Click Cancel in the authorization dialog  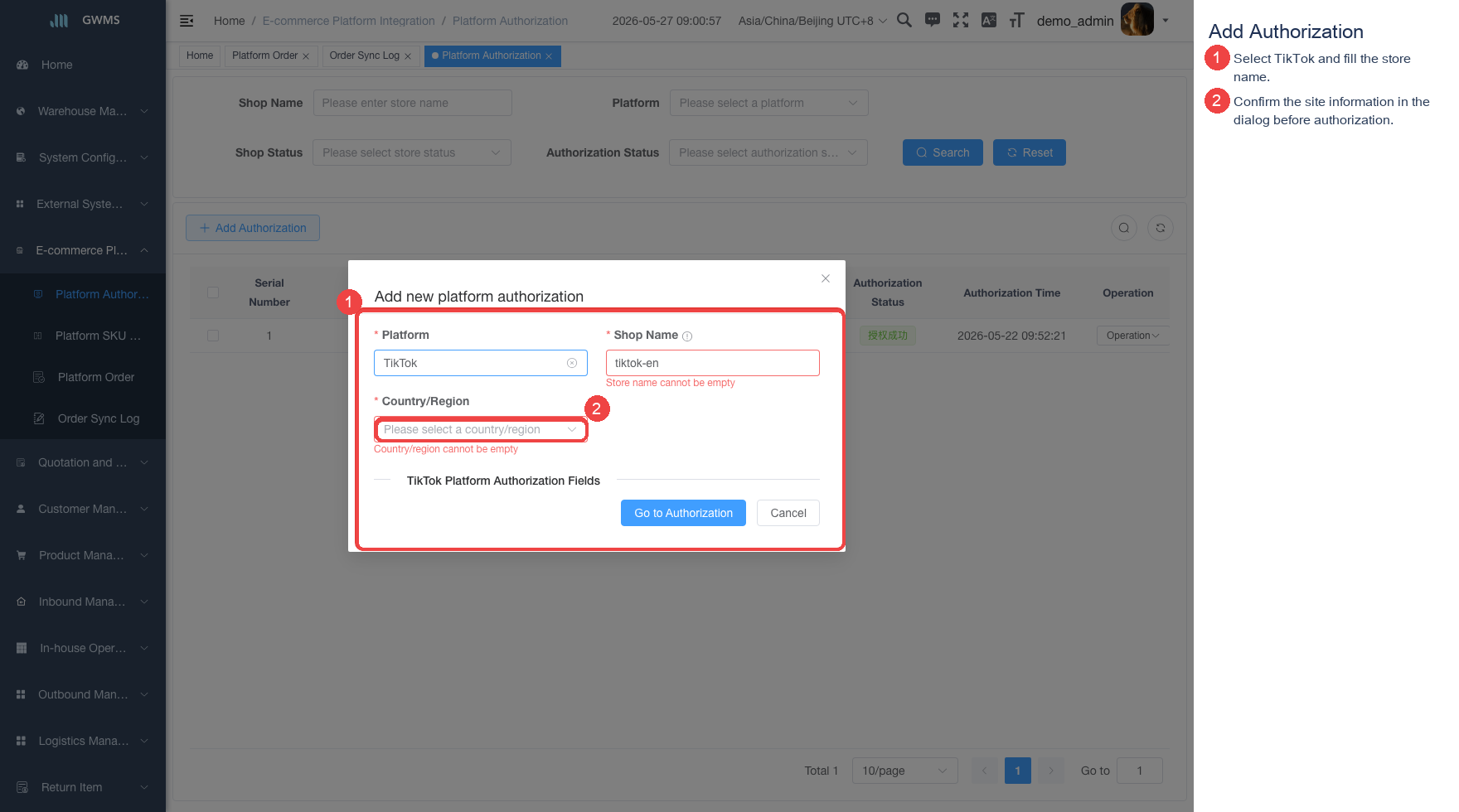(x=788, y=513)
